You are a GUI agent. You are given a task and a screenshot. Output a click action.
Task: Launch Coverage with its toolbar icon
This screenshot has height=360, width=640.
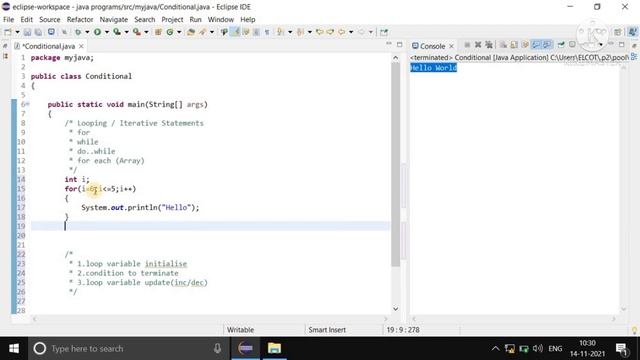point(117,32)
